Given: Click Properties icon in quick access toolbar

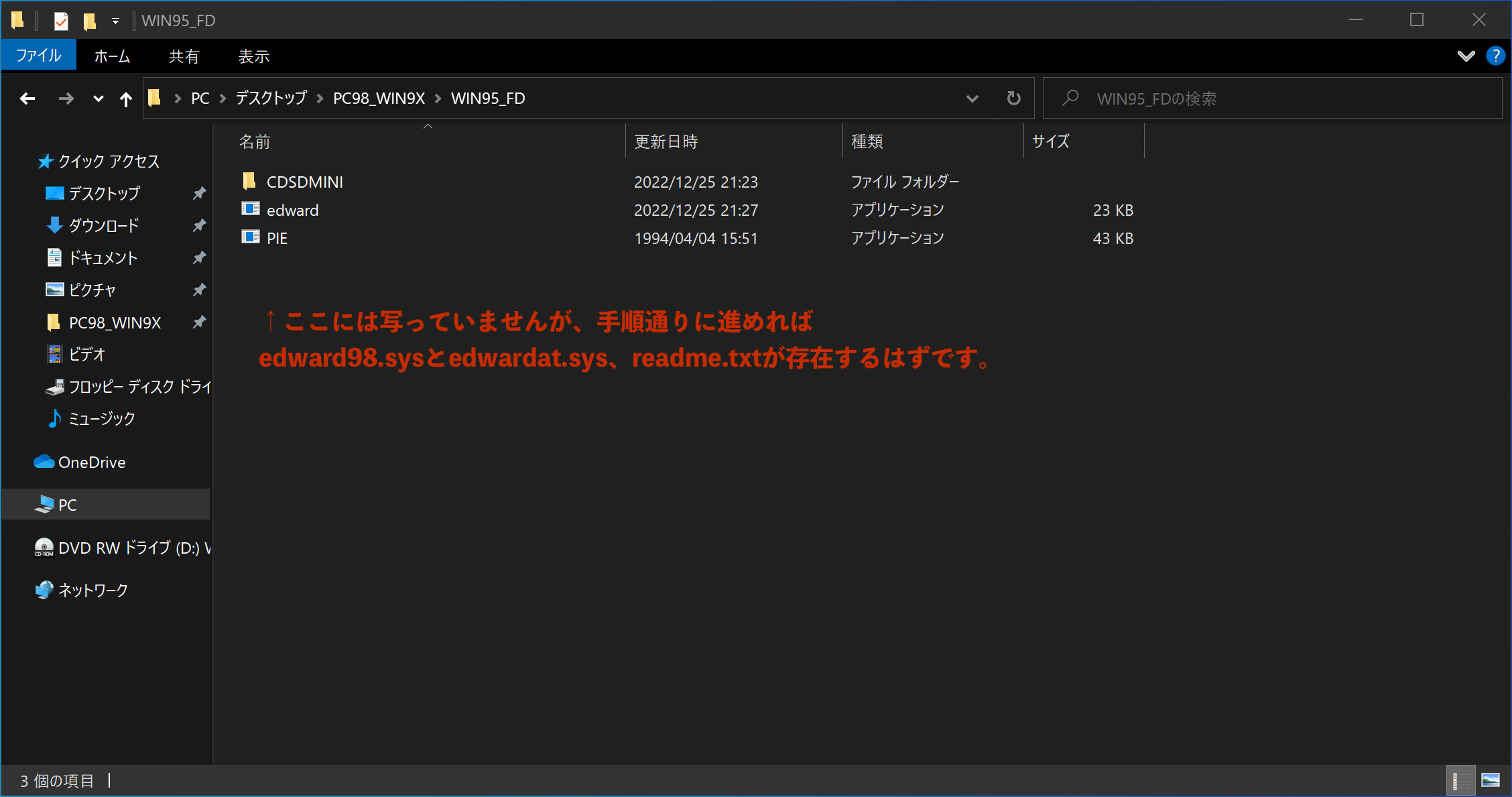Looking at the screenshot, I should point(61,21).
